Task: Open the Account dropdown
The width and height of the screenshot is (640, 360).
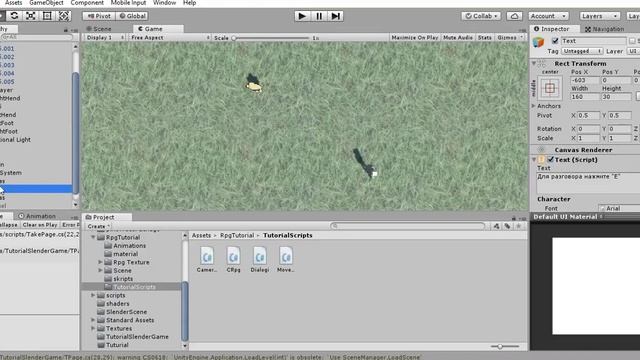Action: click(548, 16)
